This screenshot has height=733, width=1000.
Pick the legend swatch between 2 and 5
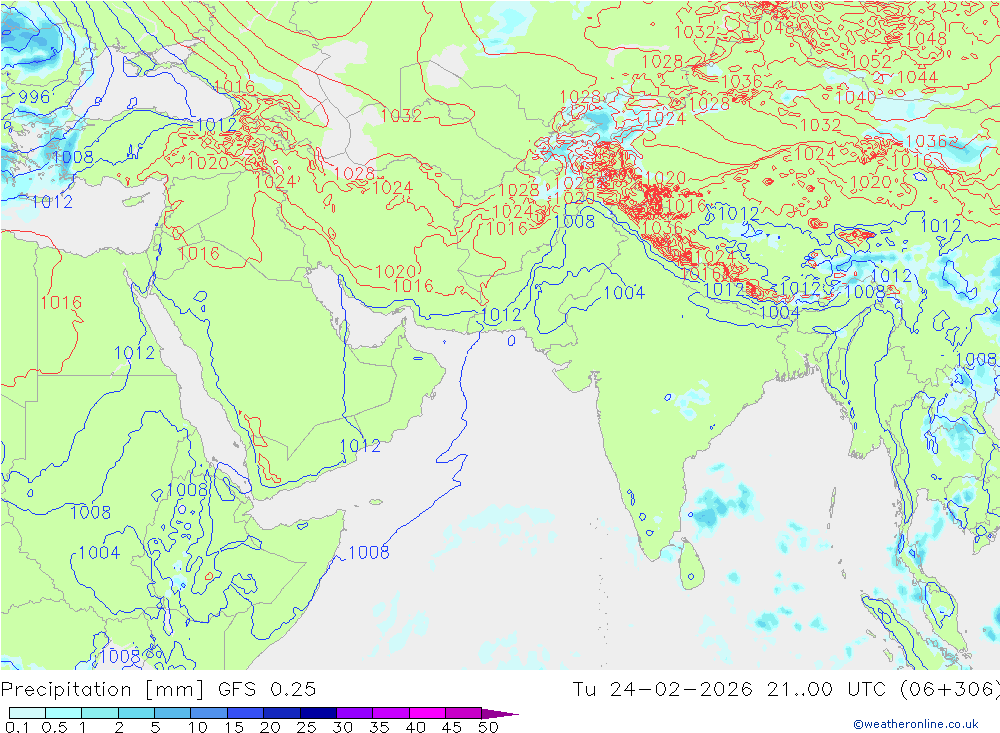[136, 713]
